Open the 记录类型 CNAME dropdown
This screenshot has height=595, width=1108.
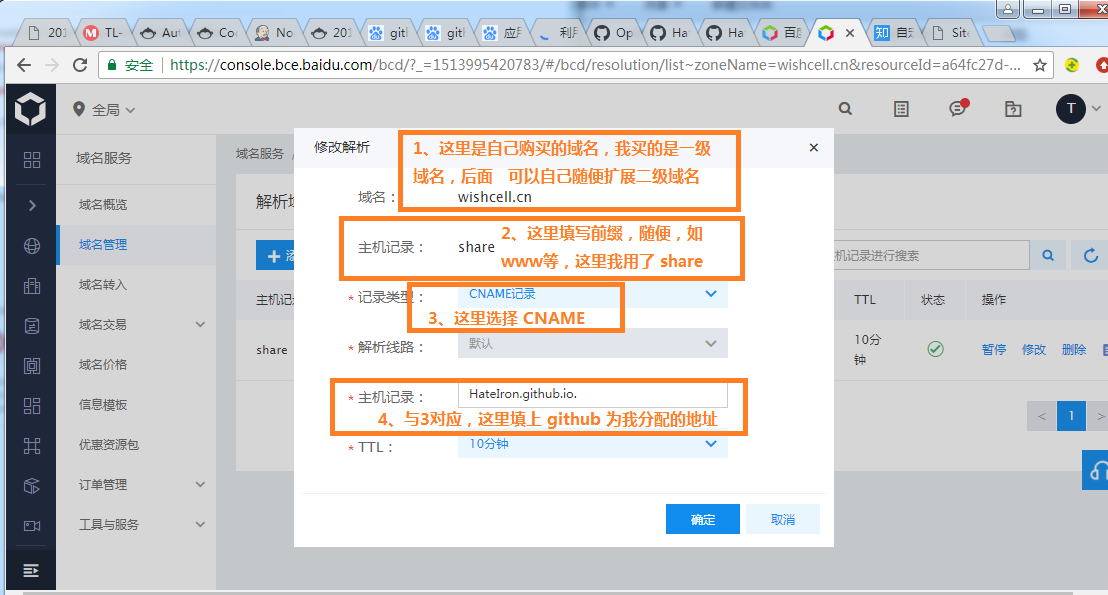592,294
